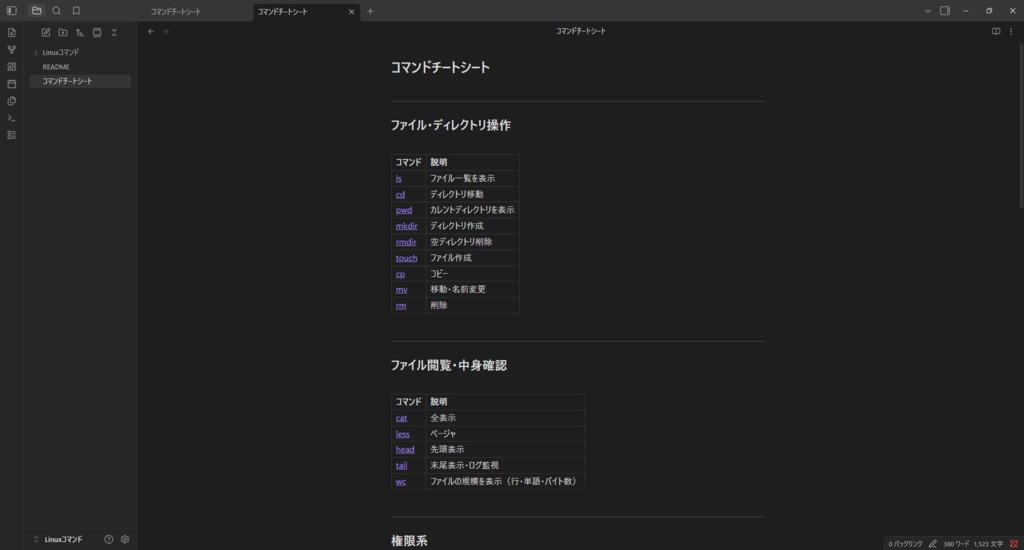This screenshot has height=550, width=1024.
Task: Create a new folder icon
Action: pyautogui.click(x=63, y=33)
